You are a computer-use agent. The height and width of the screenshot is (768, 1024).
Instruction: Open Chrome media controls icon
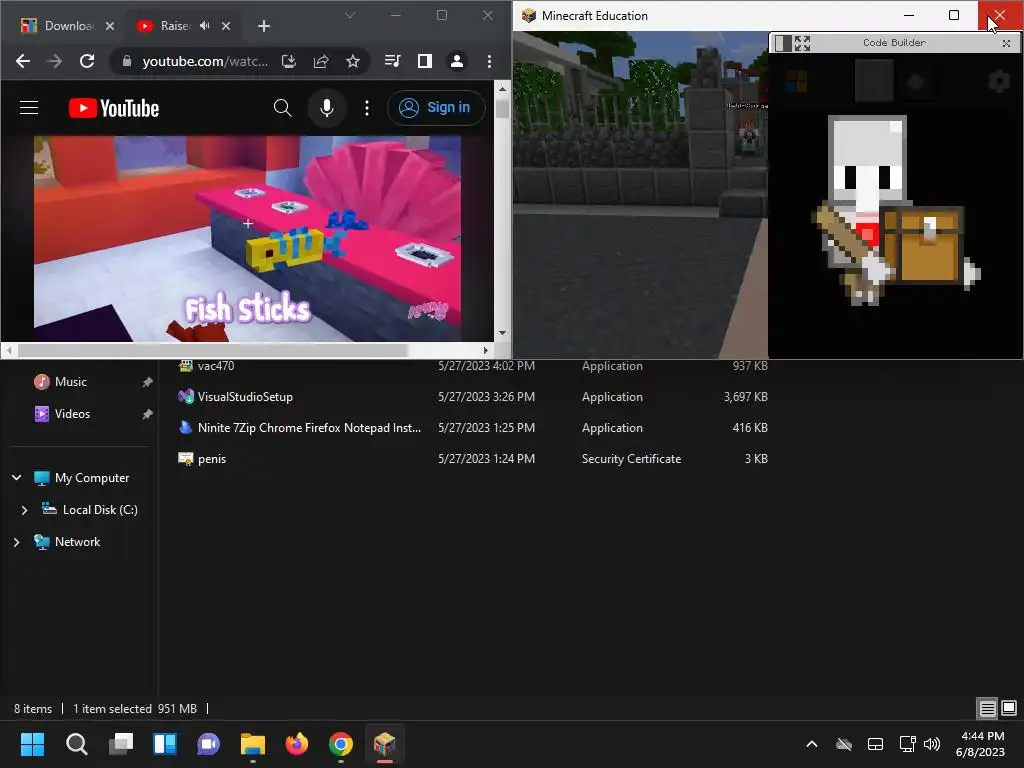click(x=392, y=61)
